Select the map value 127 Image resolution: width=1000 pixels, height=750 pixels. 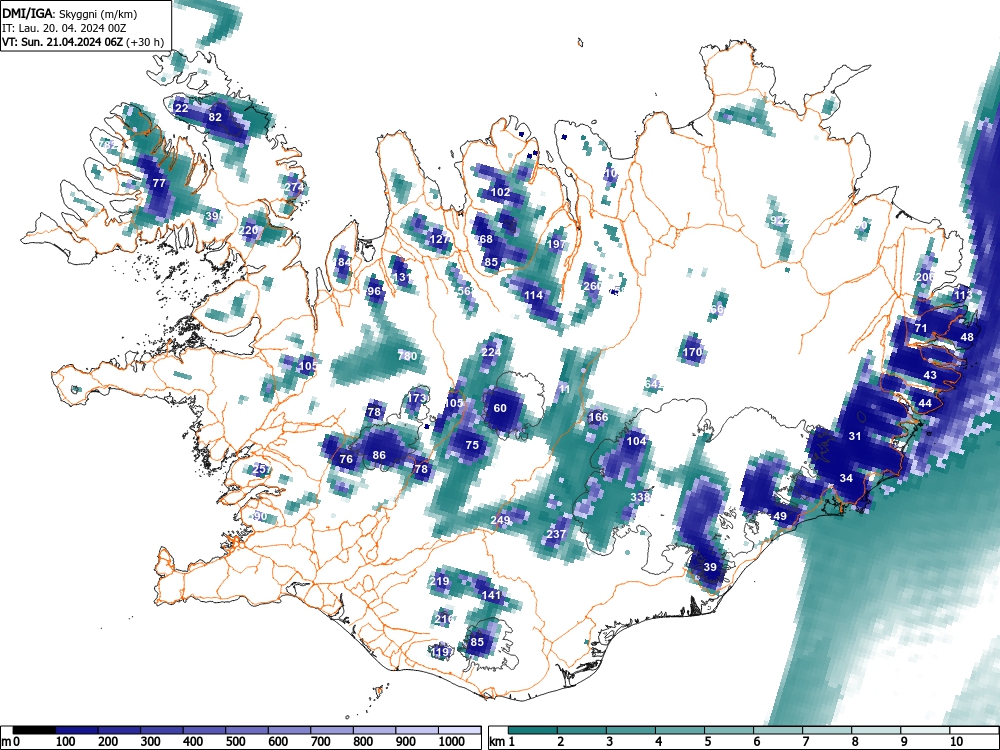[439, 239]
